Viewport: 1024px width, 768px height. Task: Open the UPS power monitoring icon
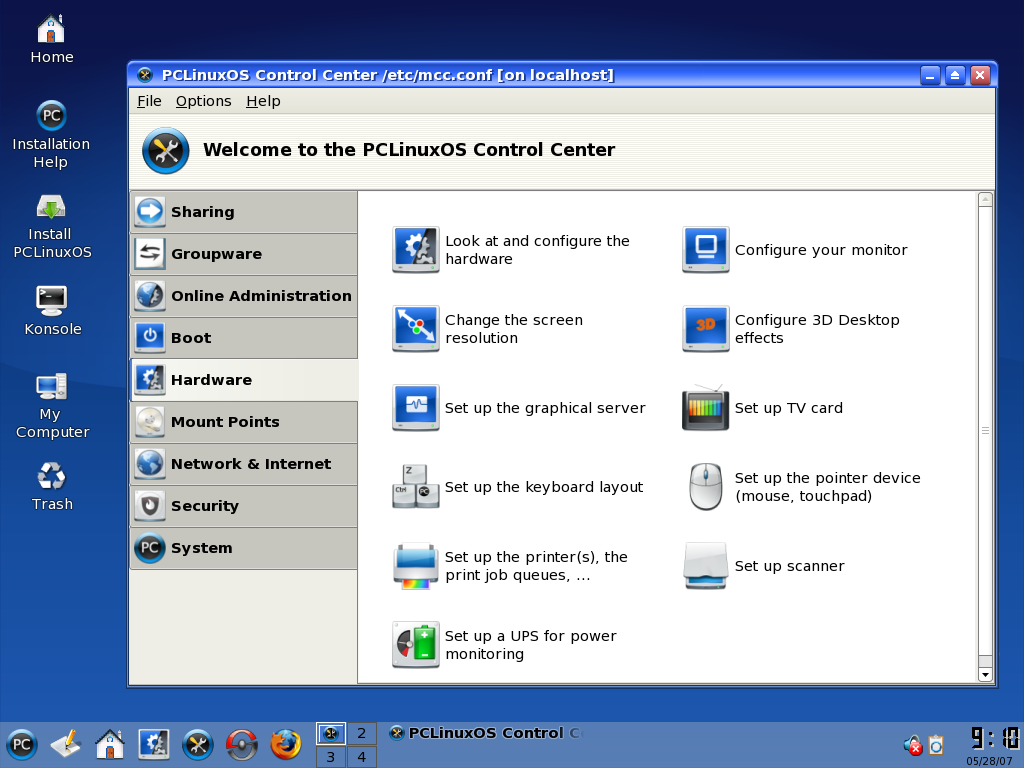click(x=415, y=645)
